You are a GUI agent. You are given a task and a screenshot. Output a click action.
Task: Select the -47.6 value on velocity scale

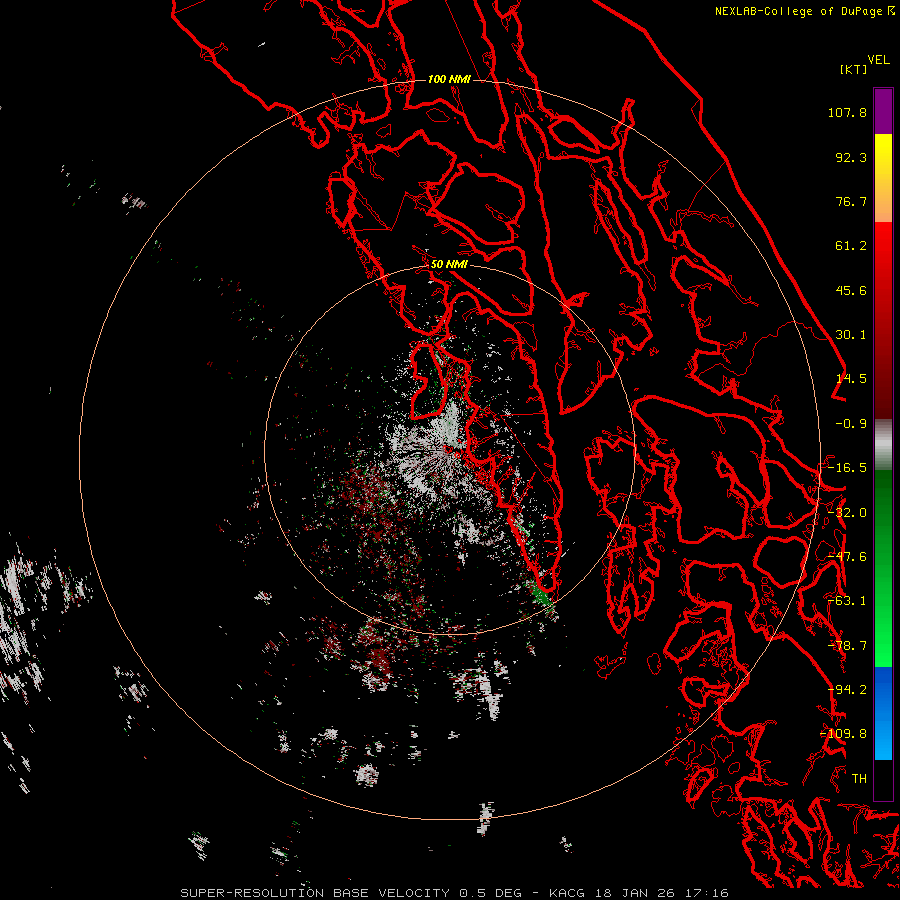(x=847, y=557)
